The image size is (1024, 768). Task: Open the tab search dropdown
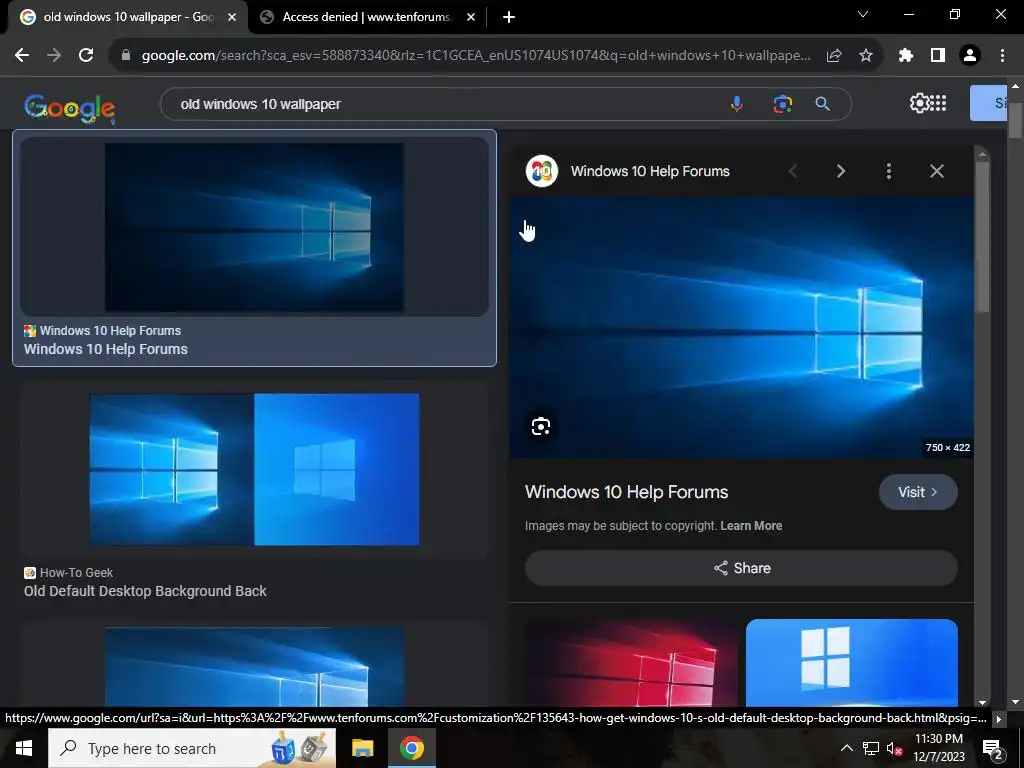click(x=863, y=14)
